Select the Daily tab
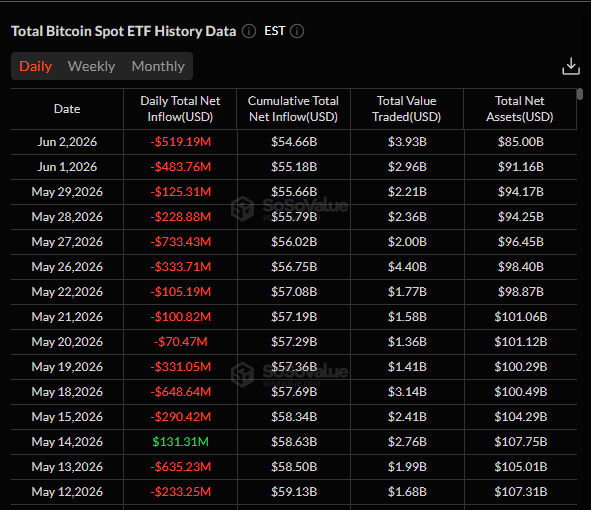 point(35,66)
